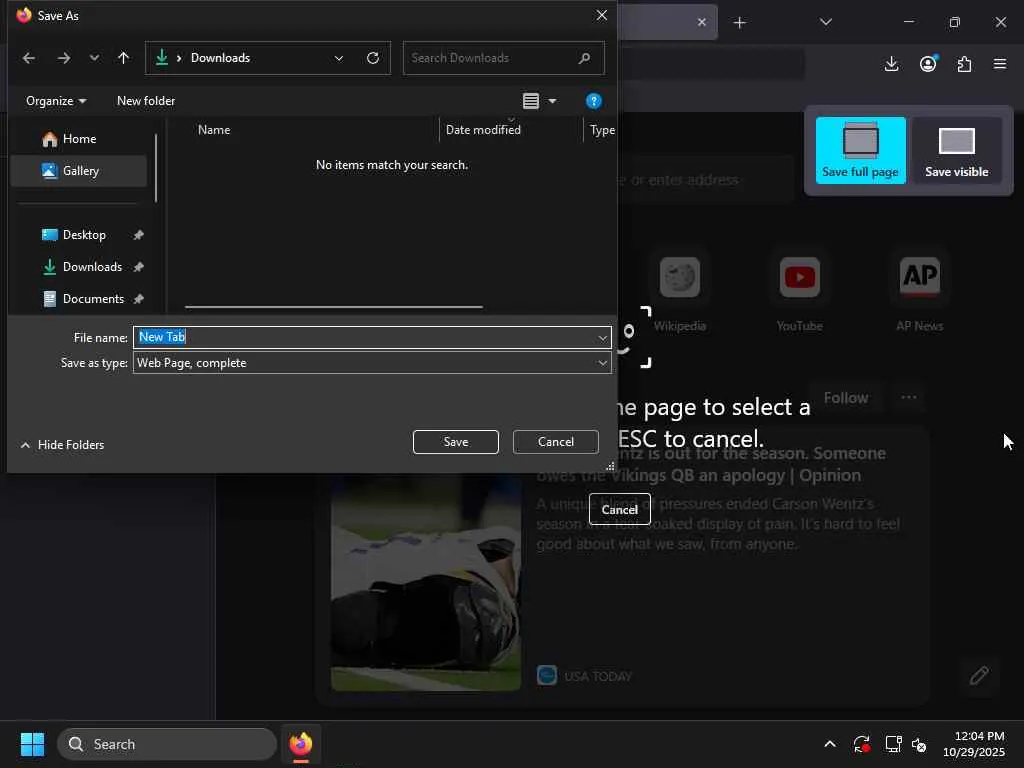1024x768 pixels.
Task: Click the Follow button in Firefox
Action: tap(846, 398)
